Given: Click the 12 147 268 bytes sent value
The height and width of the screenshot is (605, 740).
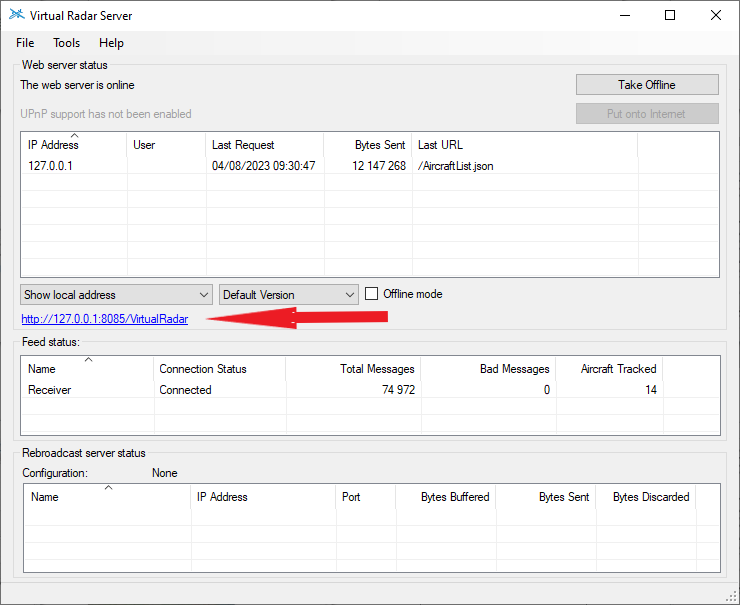Looking at the screenshot, I should point(378,166).
